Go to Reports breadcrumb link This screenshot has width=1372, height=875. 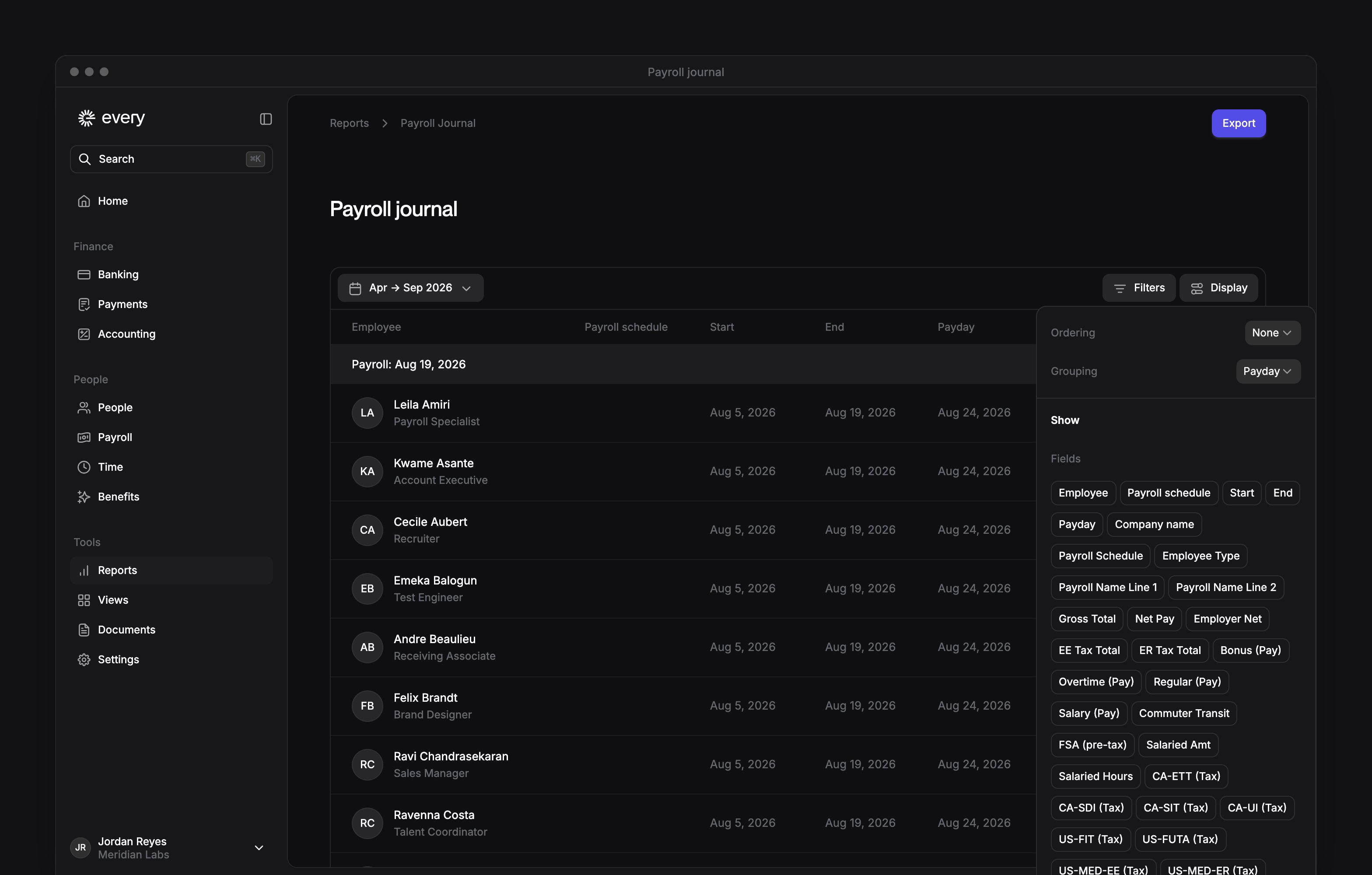pos(349,123)
